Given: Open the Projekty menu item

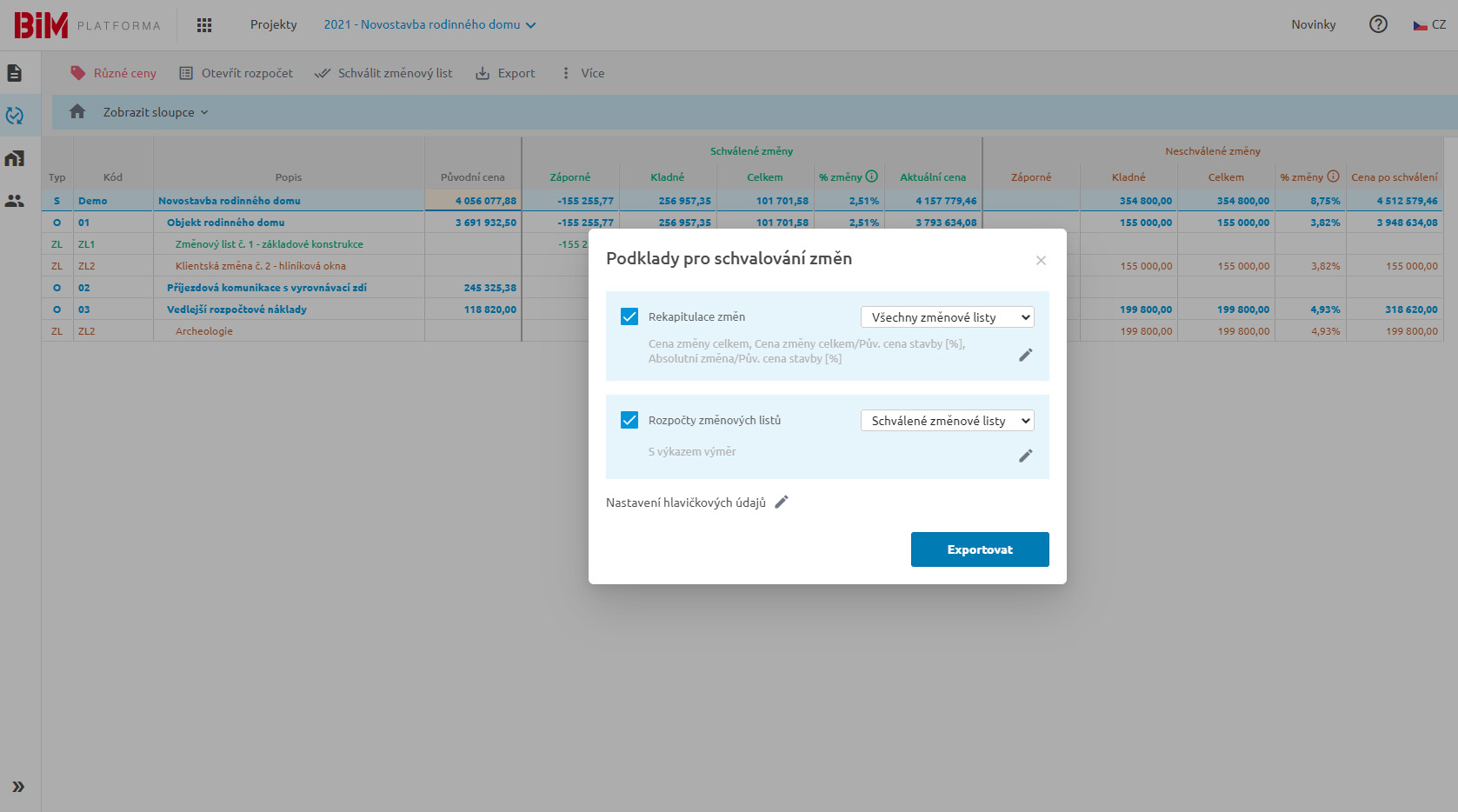Looking at the screenshot, I should [273, 24].
